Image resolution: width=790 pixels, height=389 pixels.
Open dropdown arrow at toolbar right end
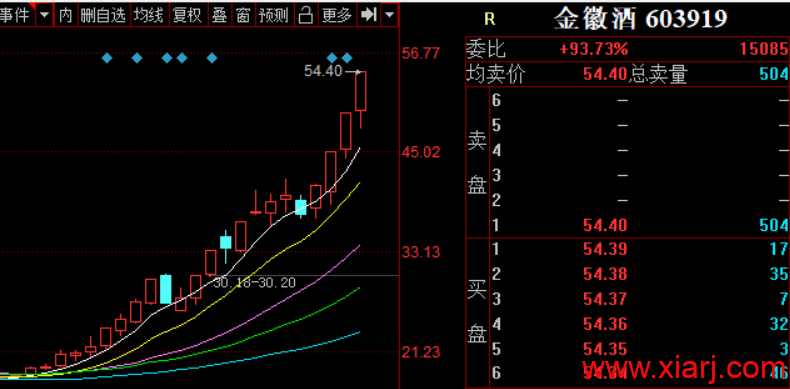click(x=389, y=15)
